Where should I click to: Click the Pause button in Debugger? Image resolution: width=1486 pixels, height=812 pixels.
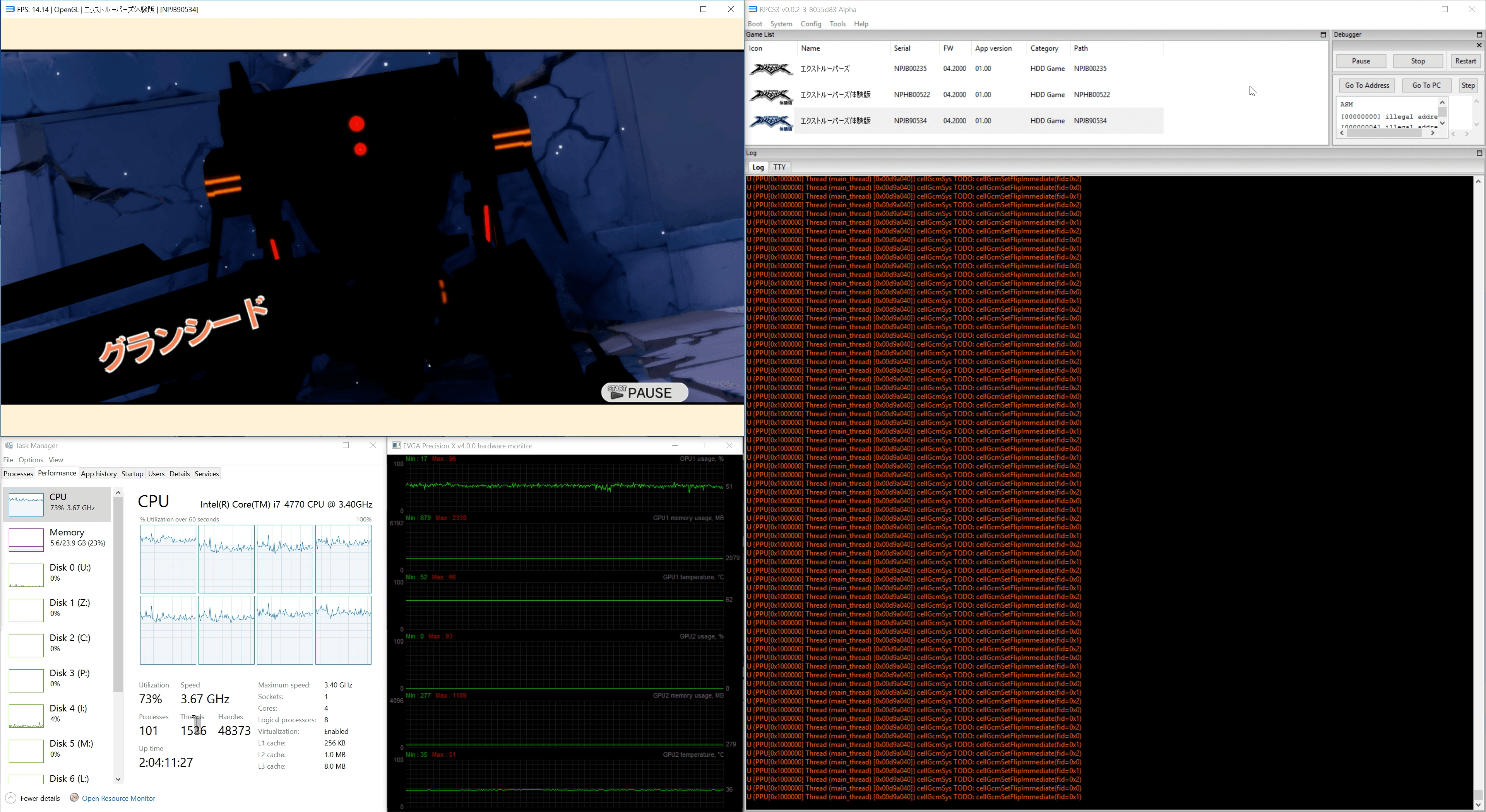tap(1361, 61)
